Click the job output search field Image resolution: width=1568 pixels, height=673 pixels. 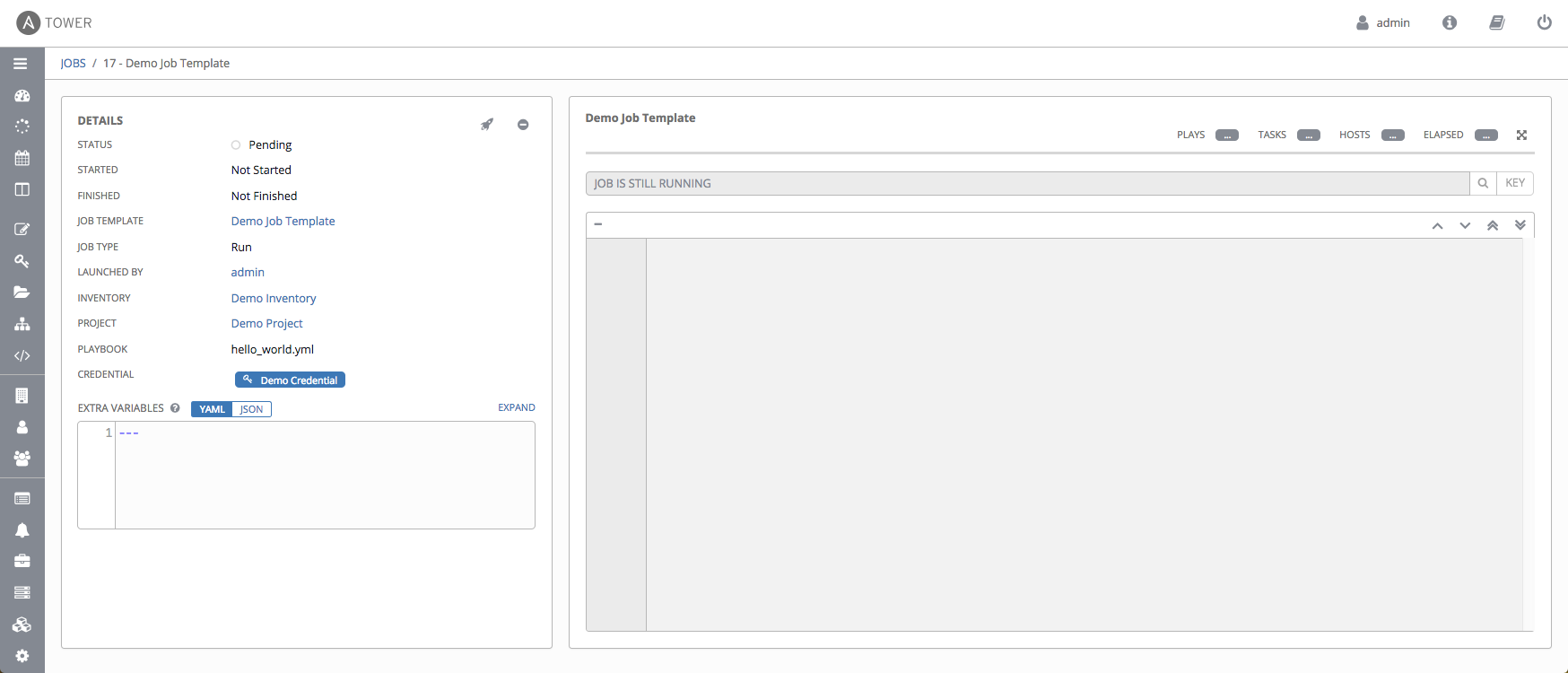pyautogui.click(x=1027, y=183)
